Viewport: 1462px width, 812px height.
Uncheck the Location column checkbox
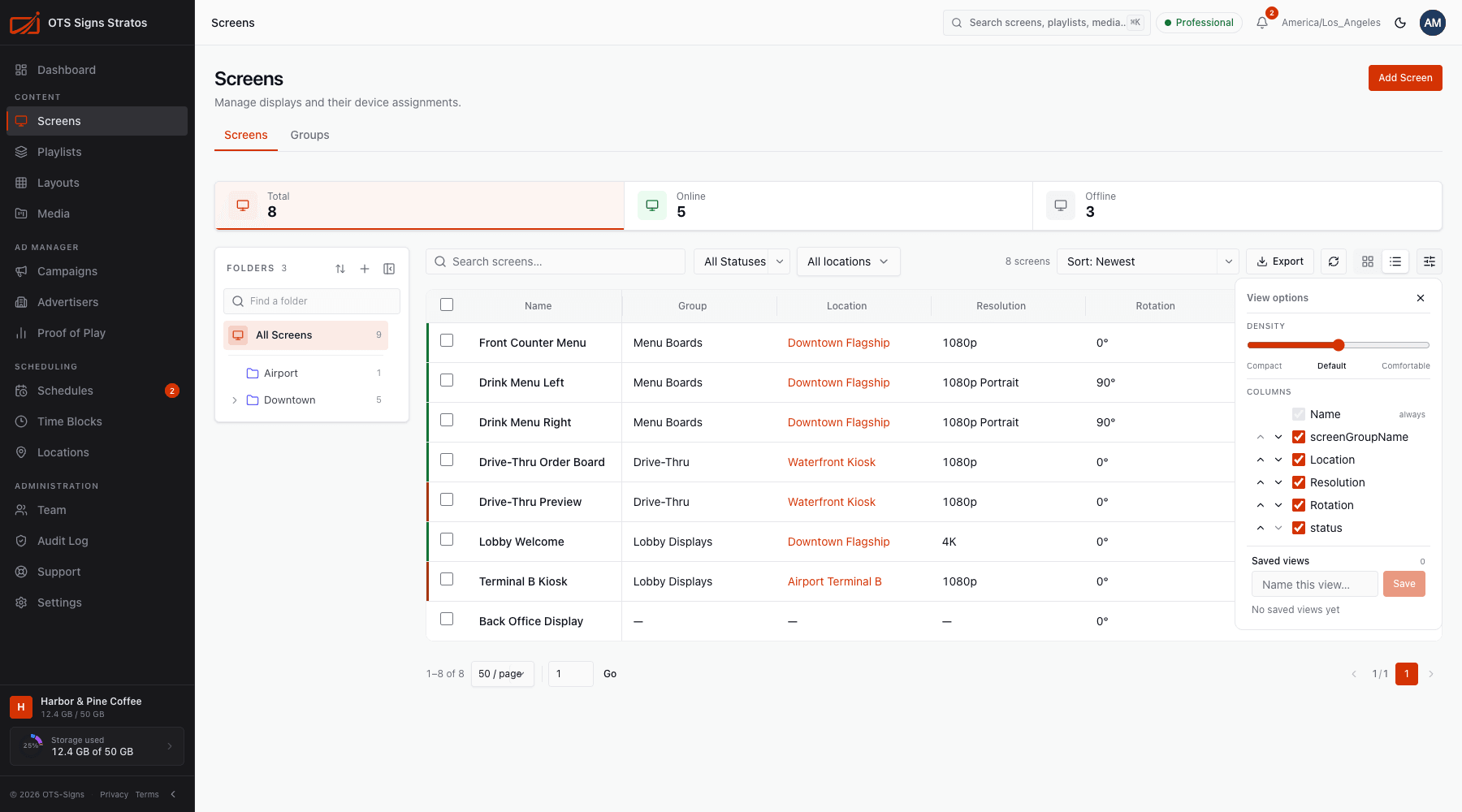(1299, 460)
